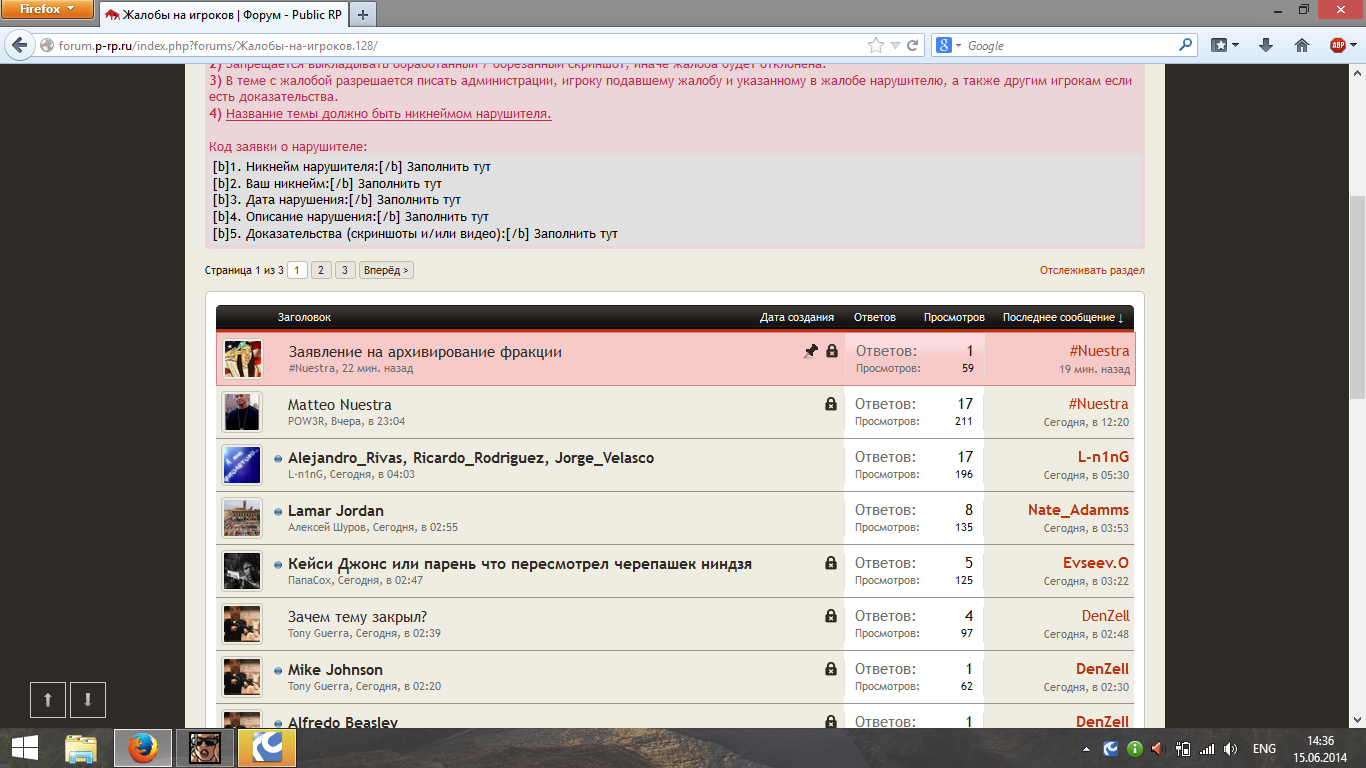Click the avatar on the archiving request row
The height and width of the screenshot is (768, 1366).
242,359
